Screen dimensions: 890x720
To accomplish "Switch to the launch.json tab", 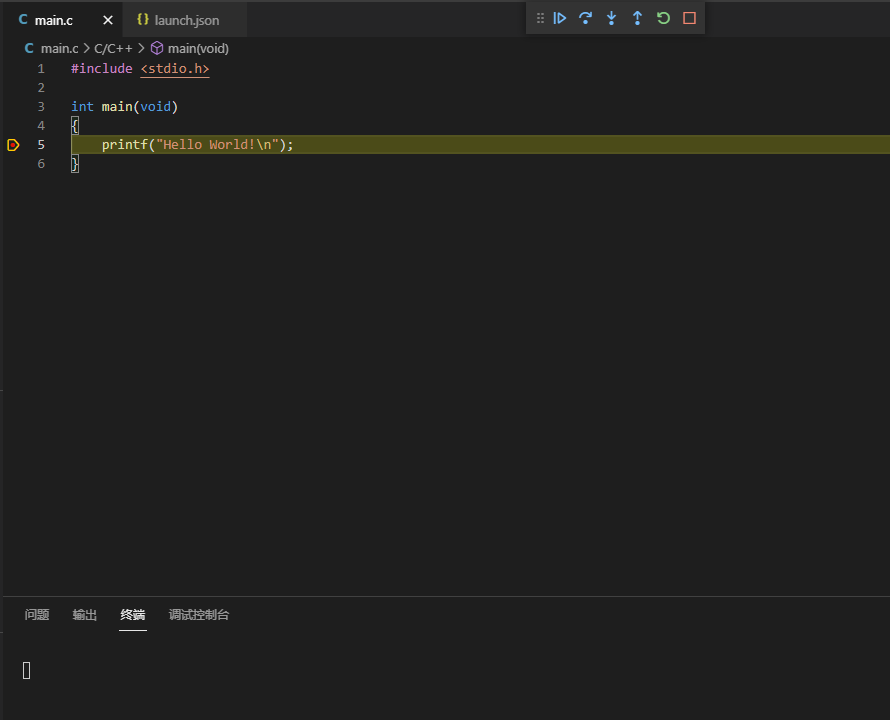I will [x=186, y=20].
